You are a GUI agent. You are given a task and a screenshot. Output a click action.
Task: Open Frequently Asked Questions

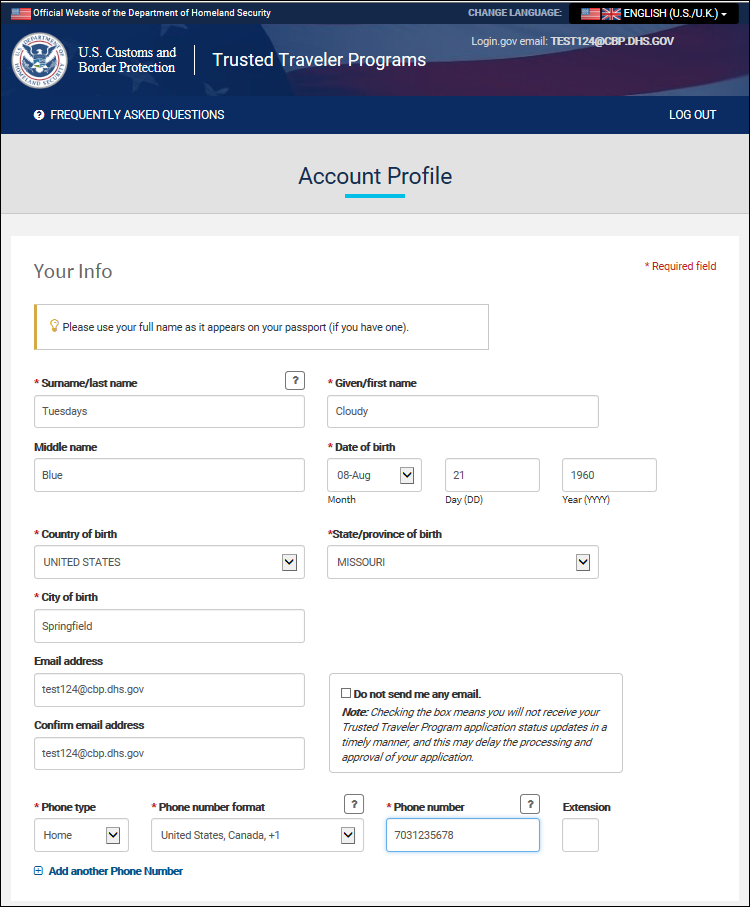pyautogui.click(x=137, y=115)
